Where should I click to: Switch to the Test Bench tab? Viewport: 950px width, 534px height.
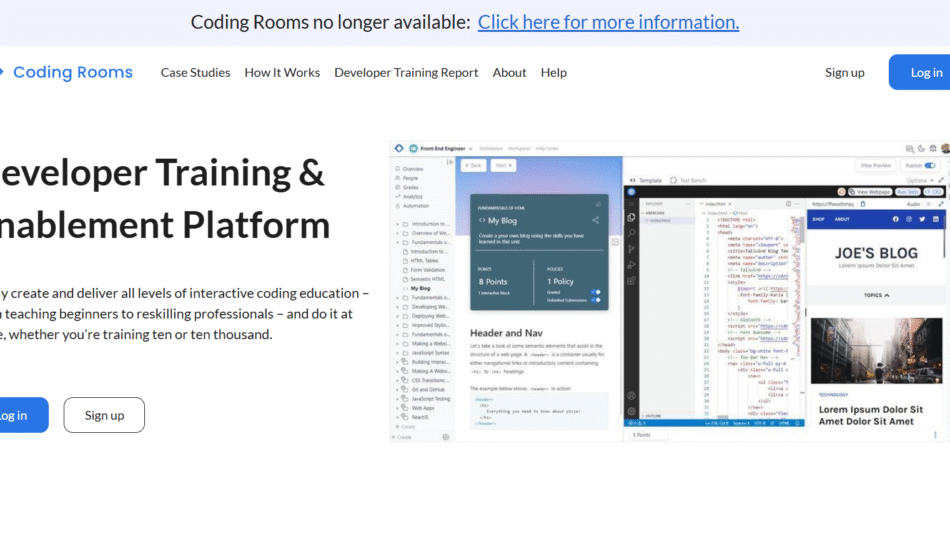coord(692,180)
